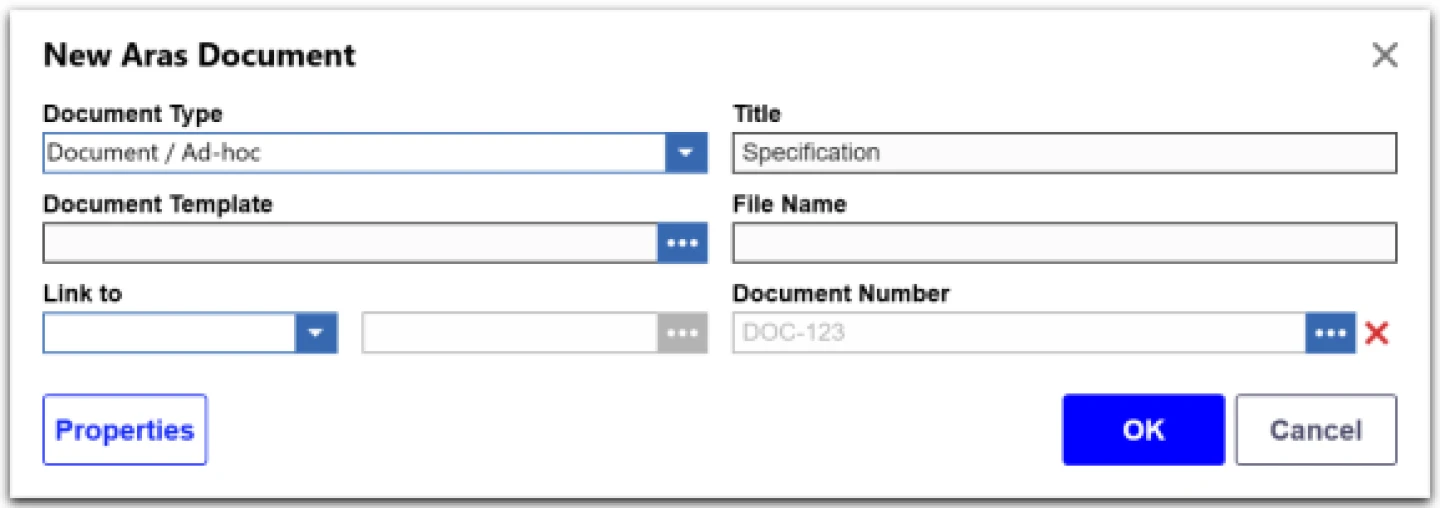1440x508 pixels.
Task: Click into the Title field containing Specification
Action: pyautogui.click(x=1065, y=153)
